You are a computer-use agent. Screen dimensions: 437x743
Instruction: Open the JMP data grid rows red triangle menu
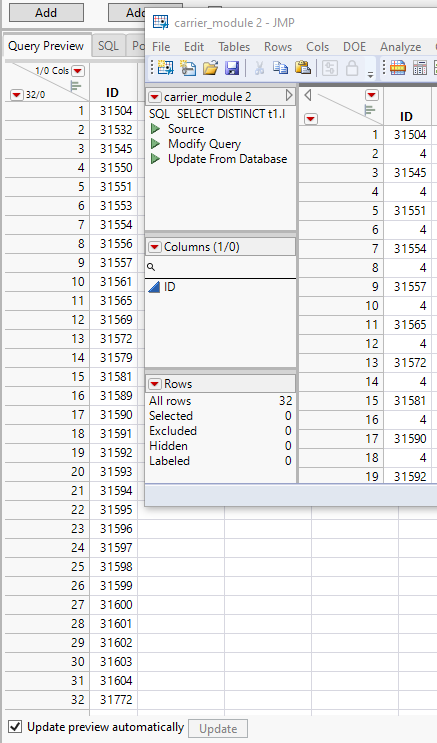310,118
